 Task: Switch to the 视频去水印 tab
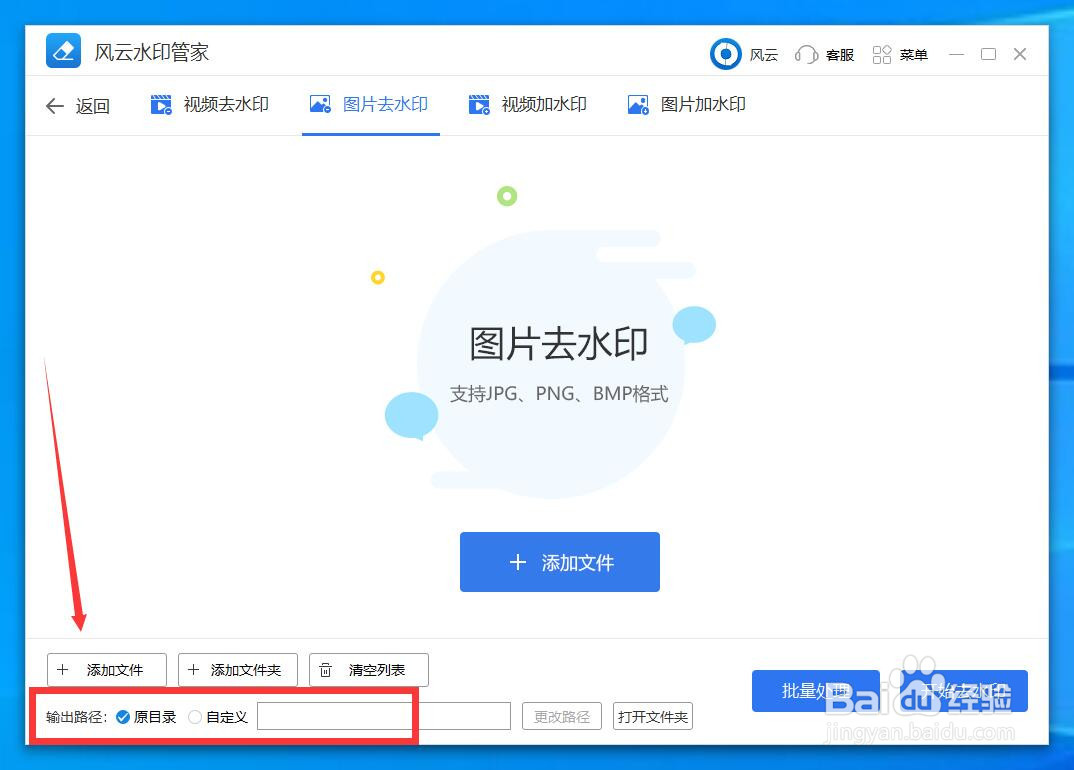pyautogui.click(x=209, y=104)
